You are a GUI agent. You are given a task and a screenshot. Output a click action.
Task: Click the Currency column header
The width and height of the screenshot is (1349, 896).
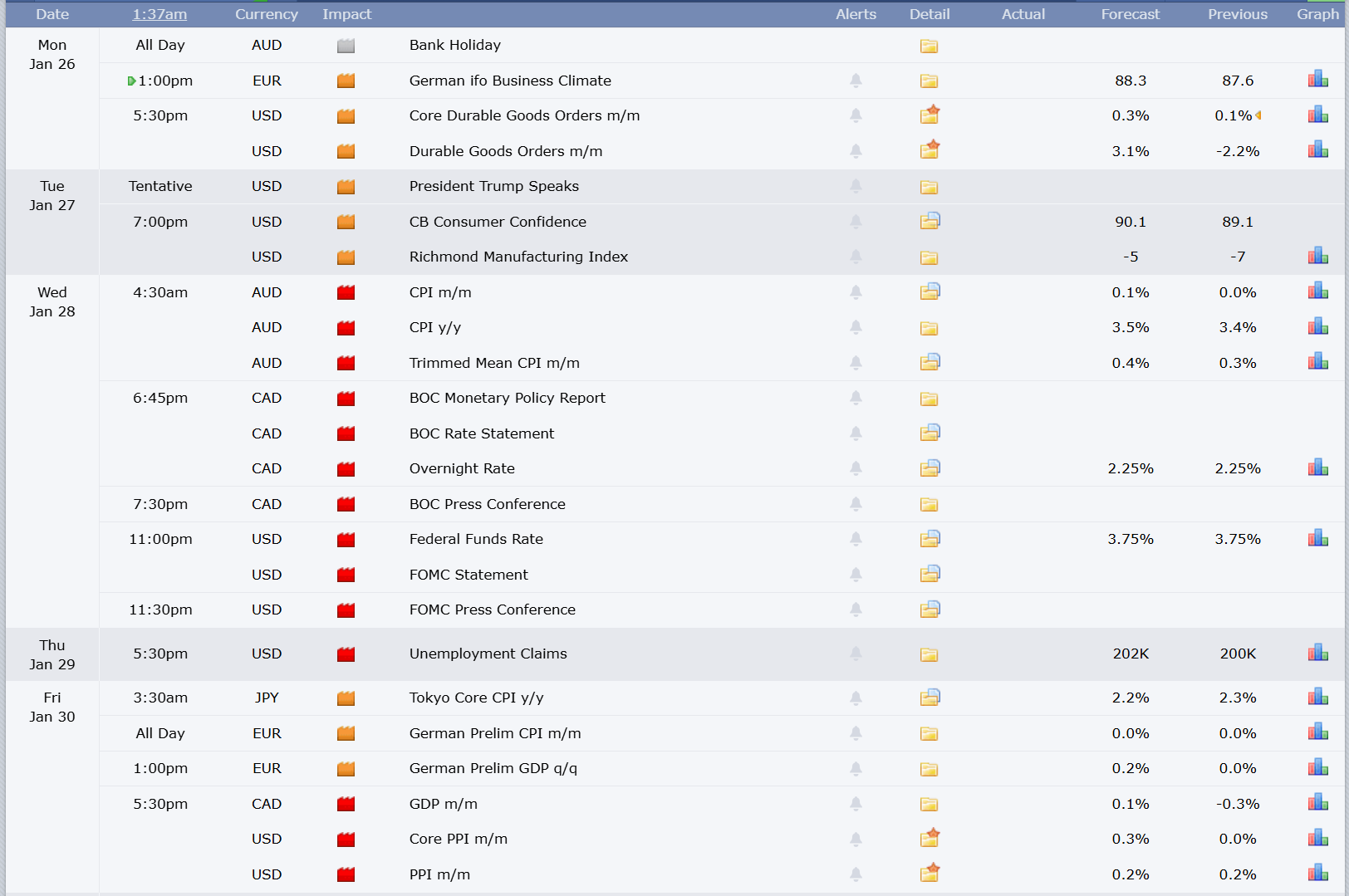(266, 14)
